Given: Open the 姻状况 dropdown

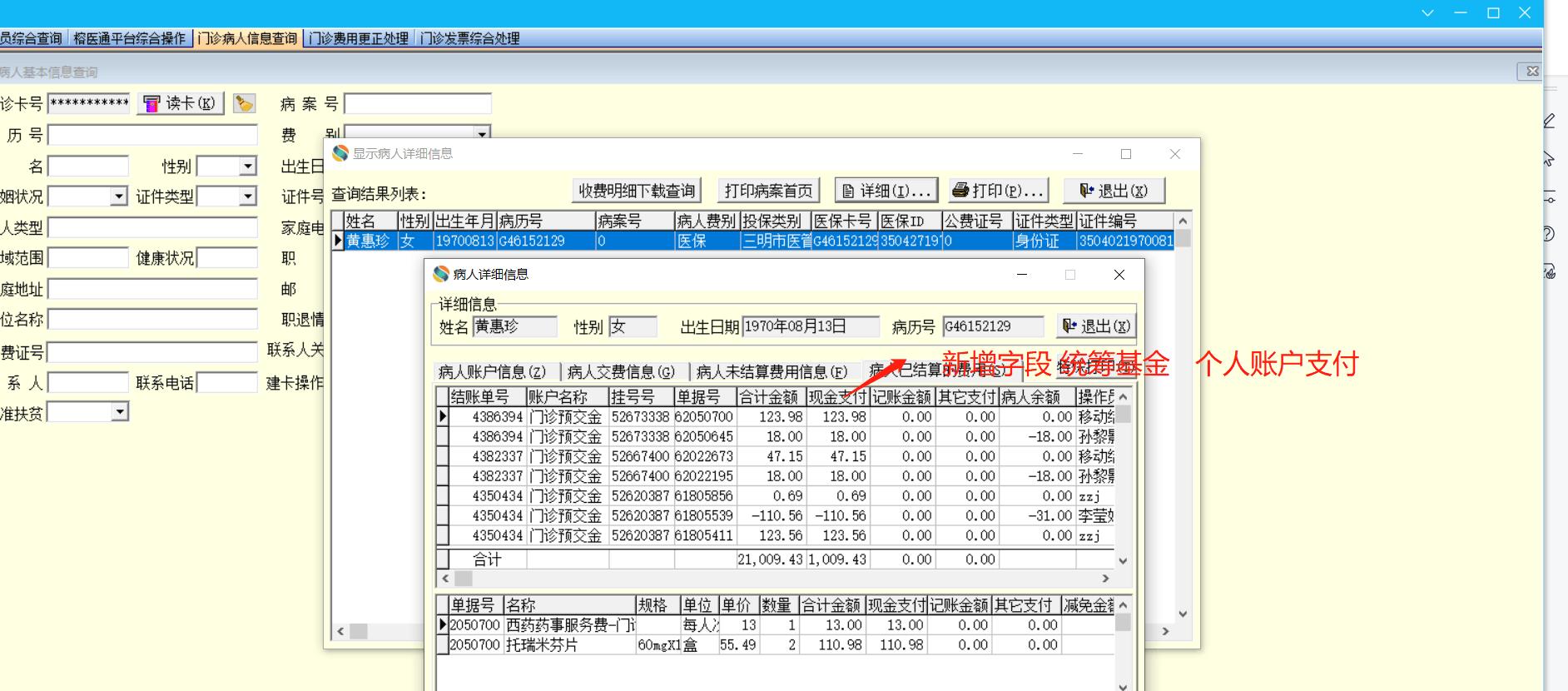Looking at the screenshot, I should coord(119,196).
